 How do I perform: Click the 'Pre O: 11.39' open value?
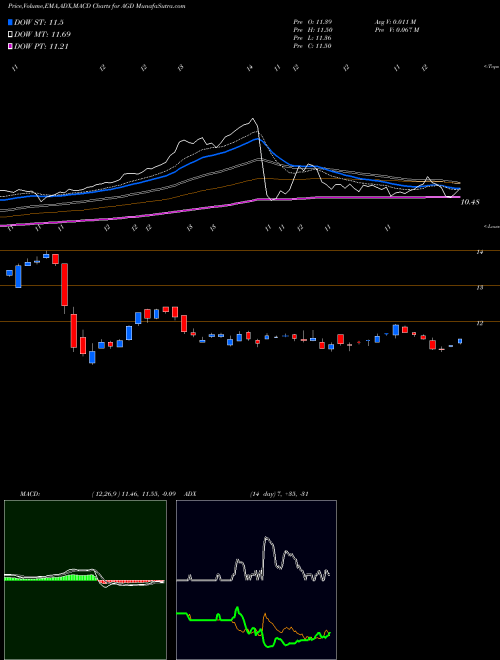coord(313,21)
